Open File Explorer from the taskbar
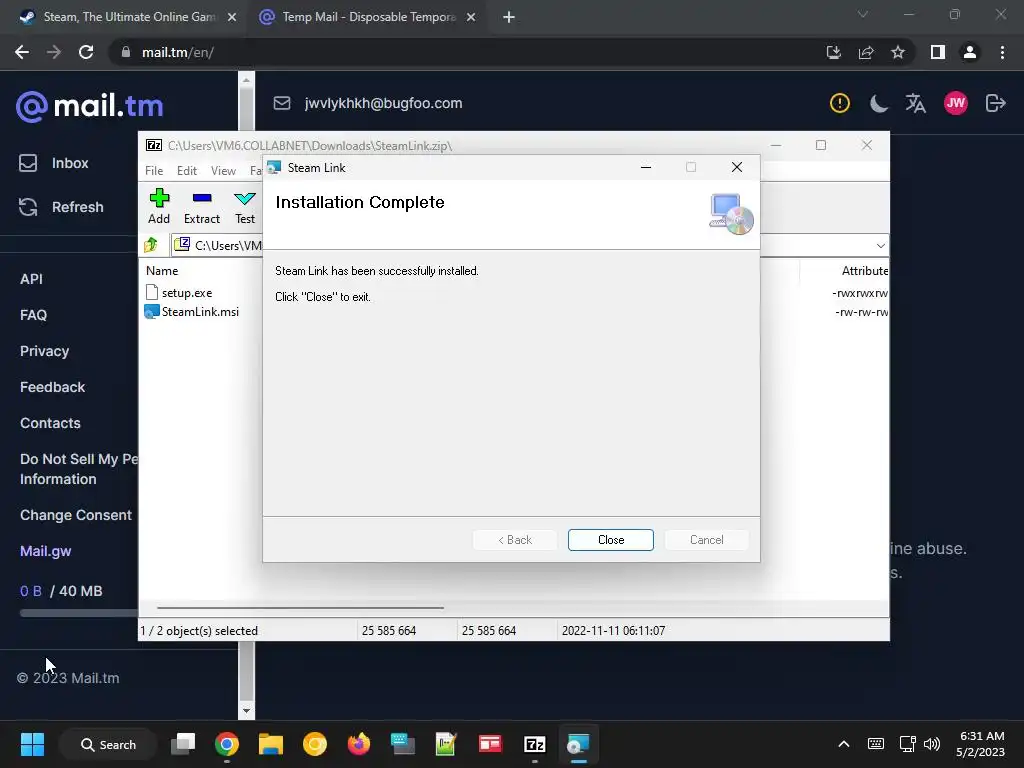1024x768 pixels. [x=270, y=744]
